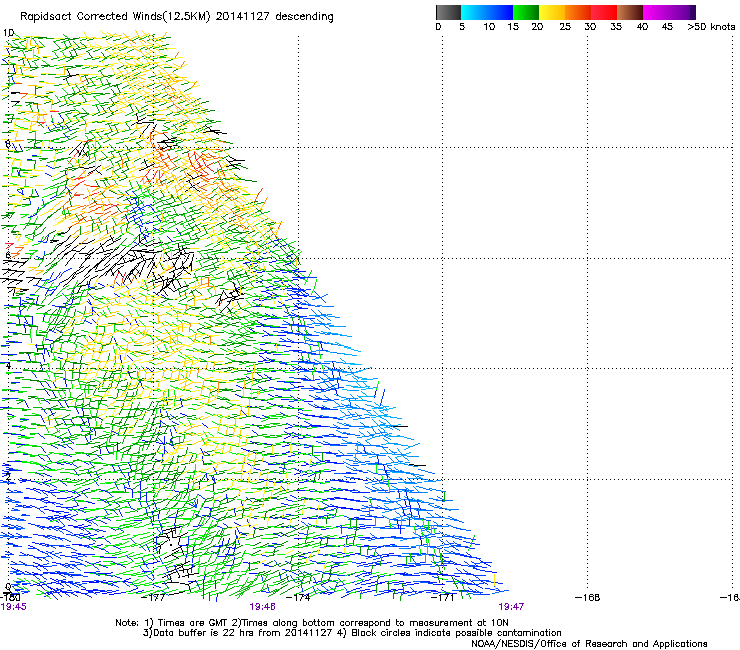
Task: Click the '4' latitude axis label
Action: [8, 365]
